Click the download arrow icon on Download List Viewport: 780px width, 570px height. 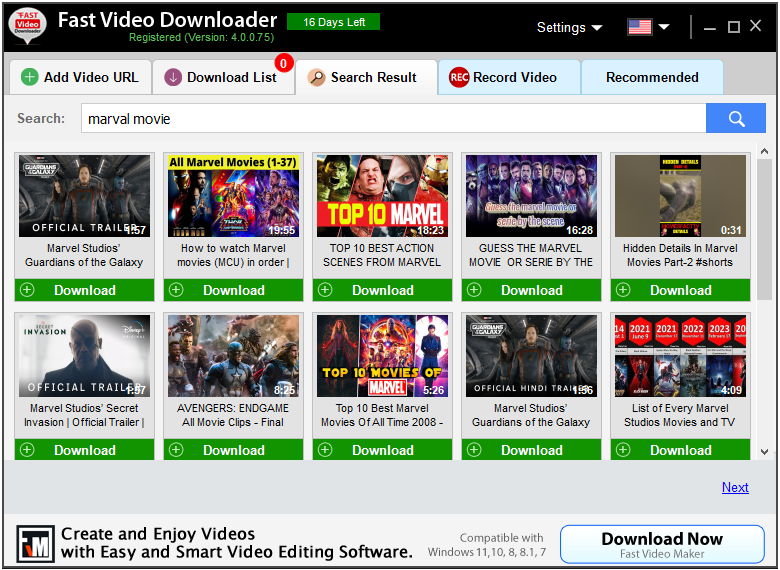[174, 77]
